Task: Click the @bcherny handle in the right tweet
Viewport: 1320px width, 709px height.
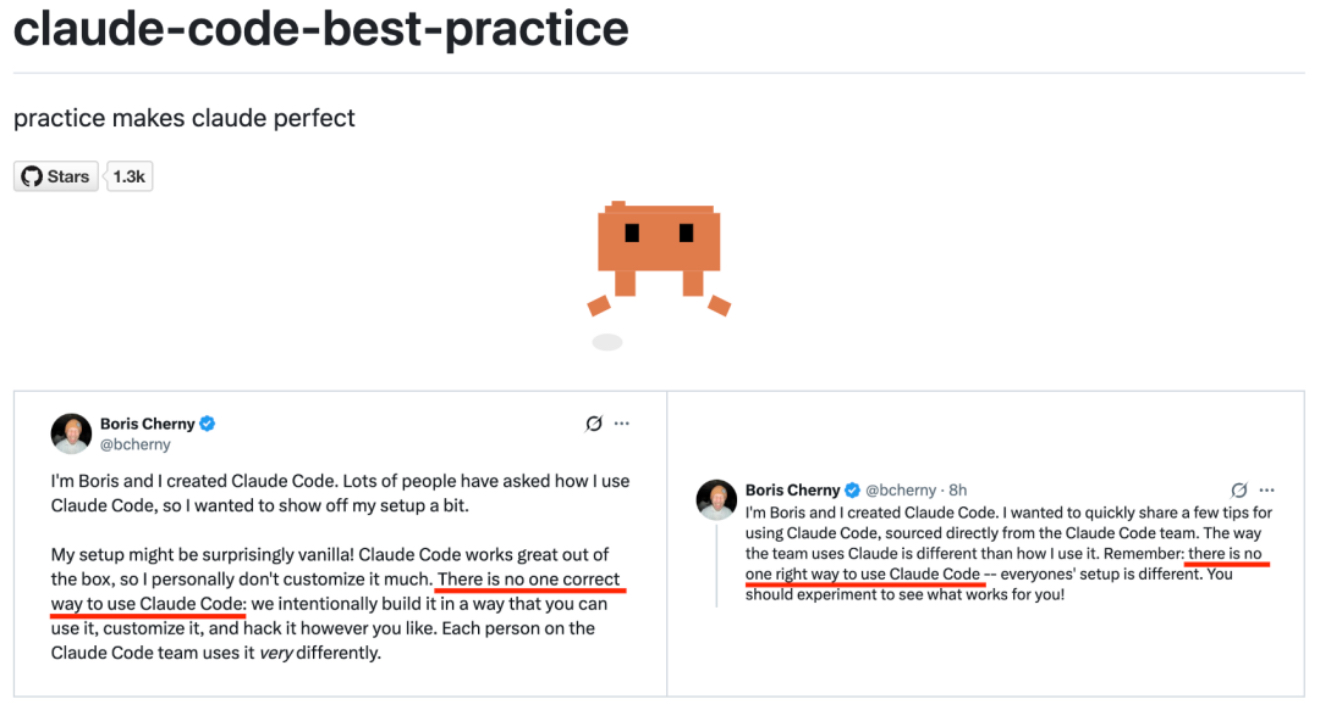Action: [901, 490]
